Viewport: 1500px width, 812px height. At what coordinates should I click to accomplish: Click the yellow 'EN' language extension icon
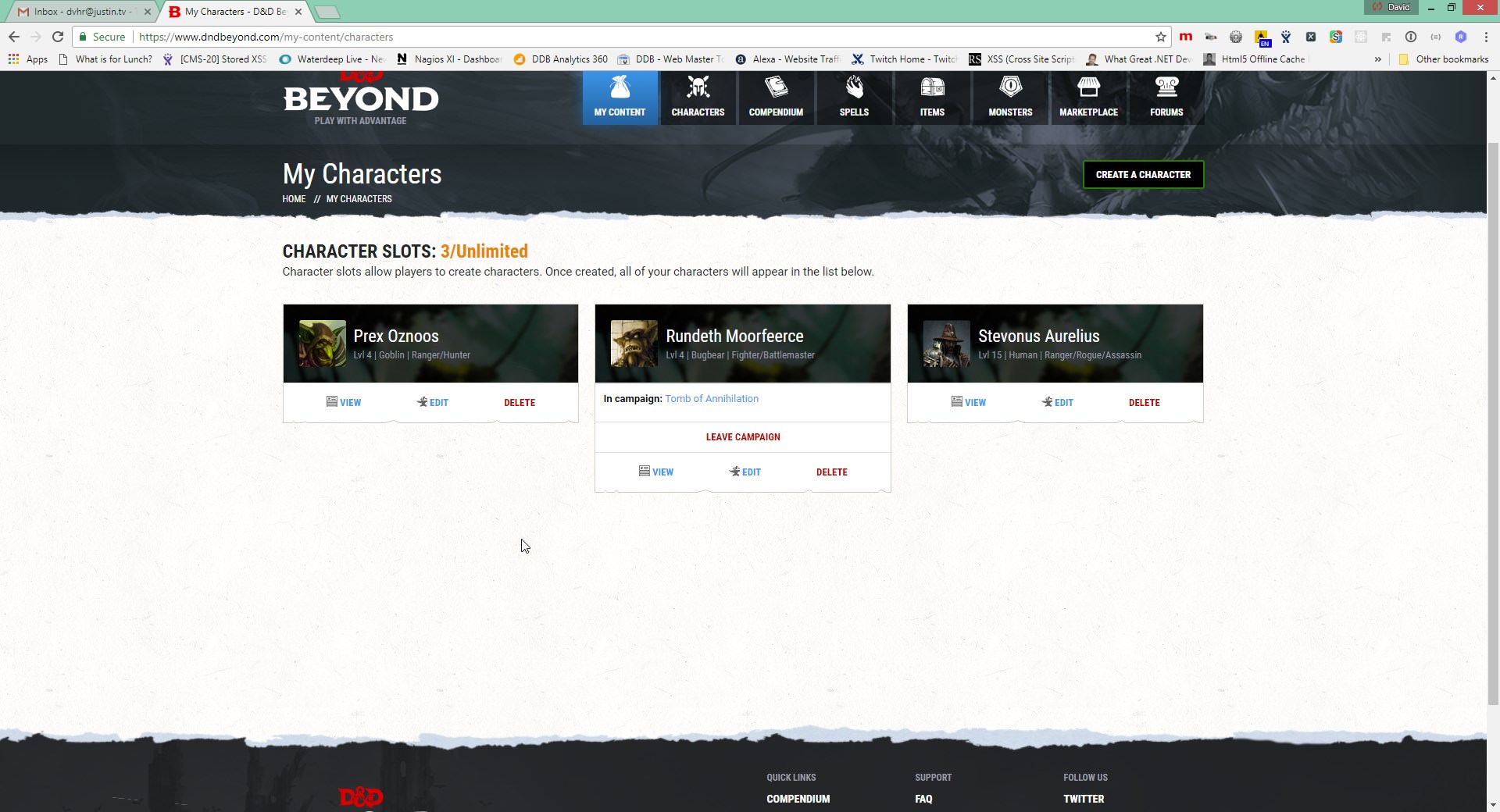(x=1262, y=37)
